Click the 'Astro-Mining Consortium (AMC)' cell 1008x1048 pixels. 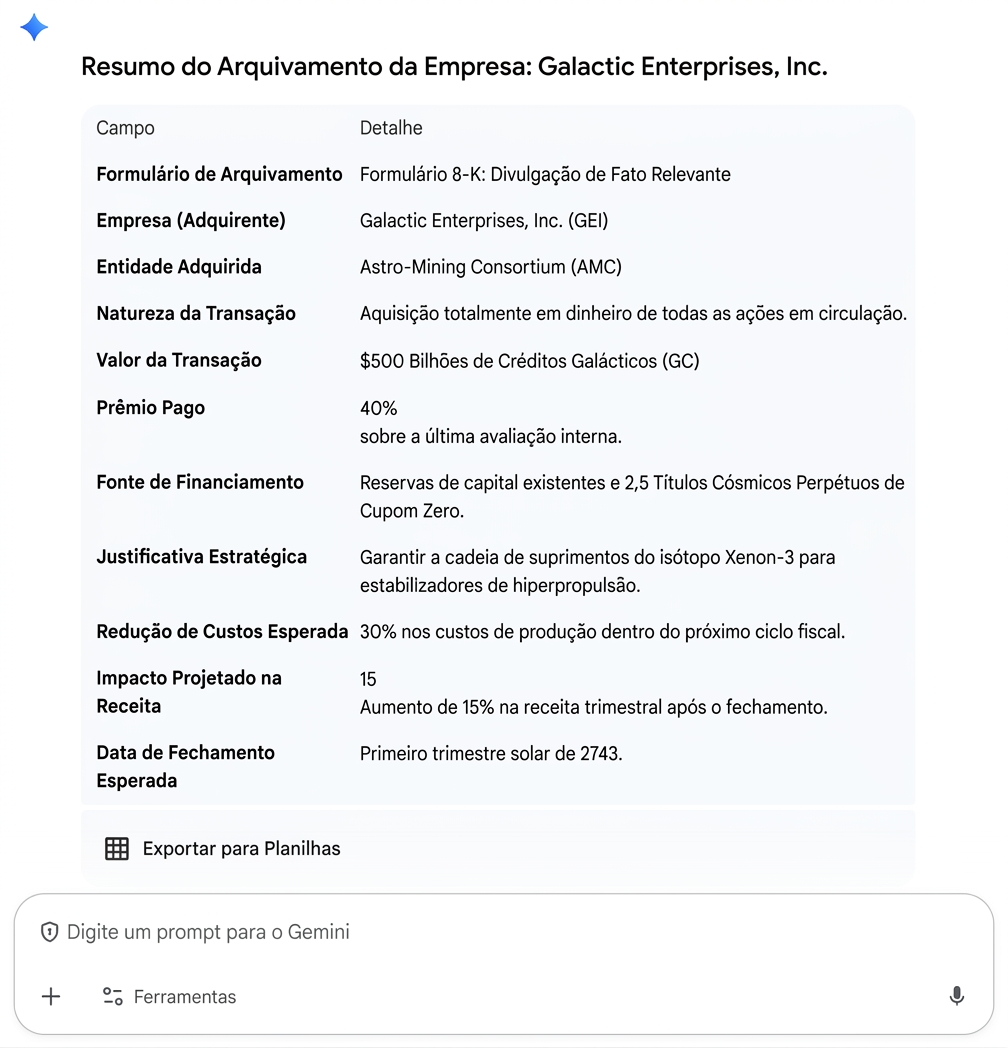pos(491,267)
